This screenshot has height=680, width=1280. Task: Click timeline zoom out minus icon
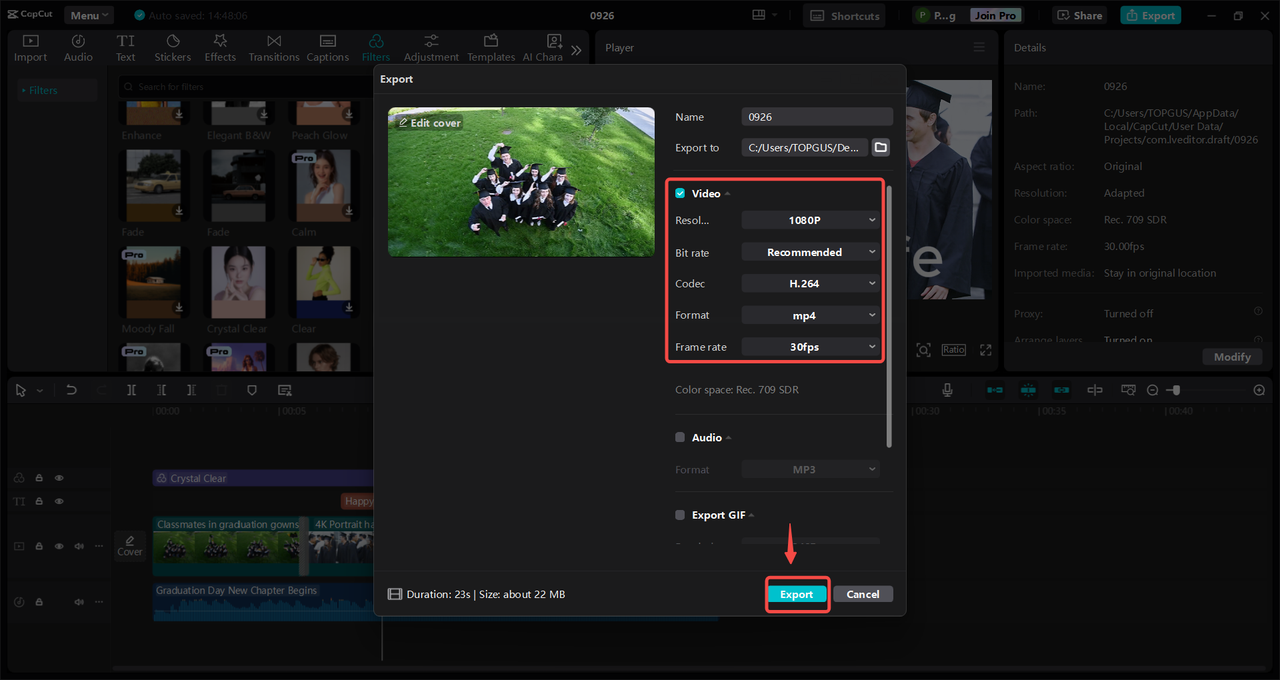click(x=1152, y=390)
